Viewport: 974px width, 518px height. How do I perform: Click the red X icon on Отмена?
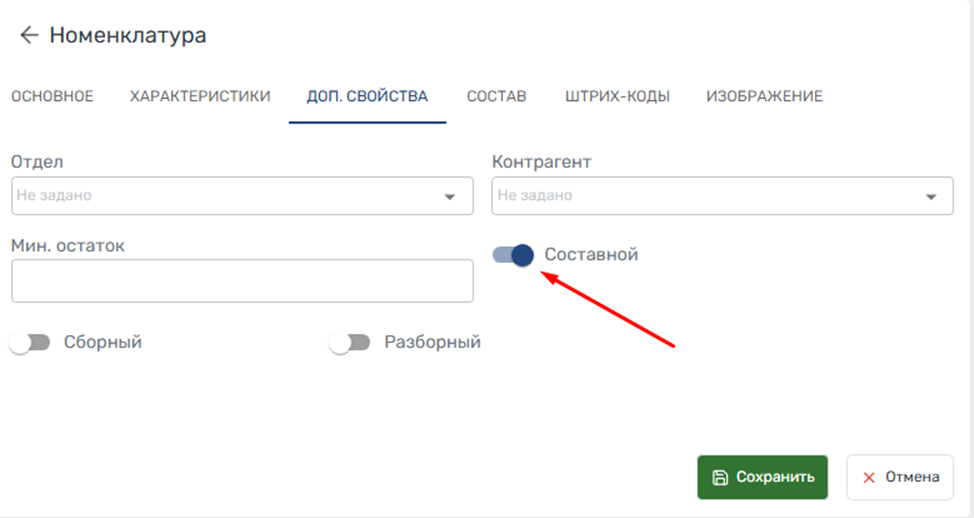tap(869, 478)
